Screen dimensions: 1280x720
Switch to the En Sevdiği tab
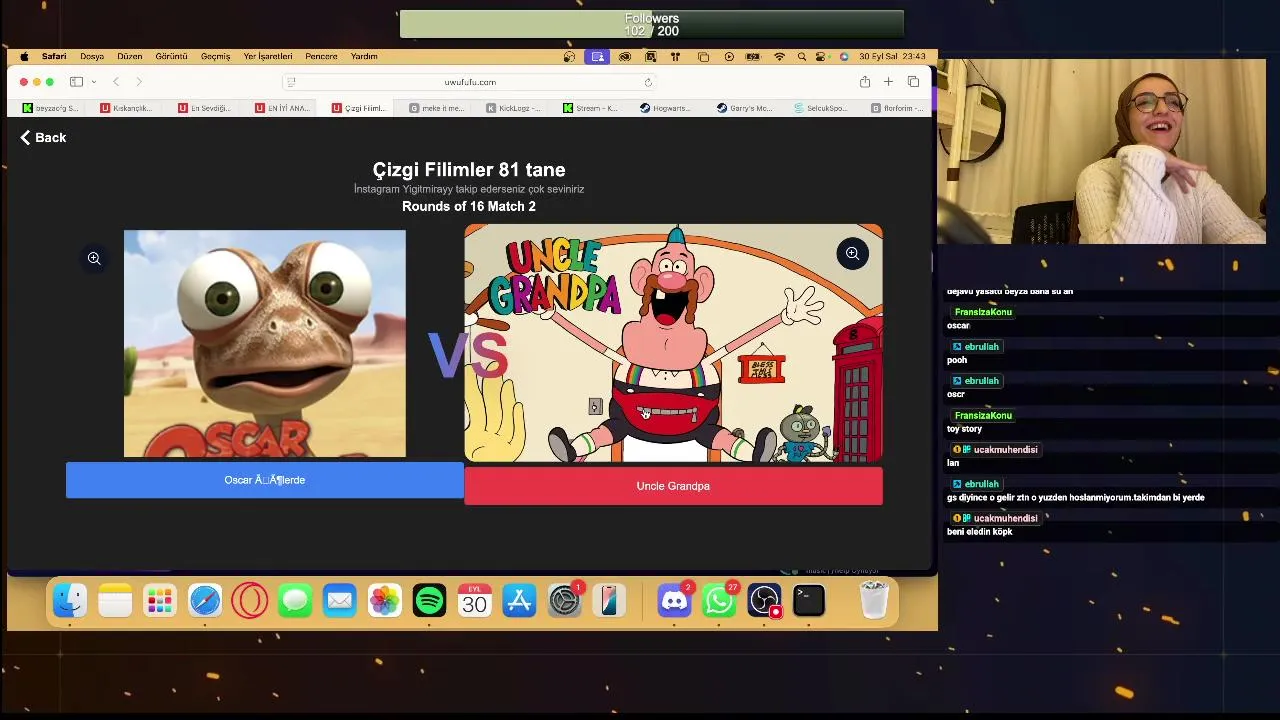pyautogui.click(x=204, y=108)
